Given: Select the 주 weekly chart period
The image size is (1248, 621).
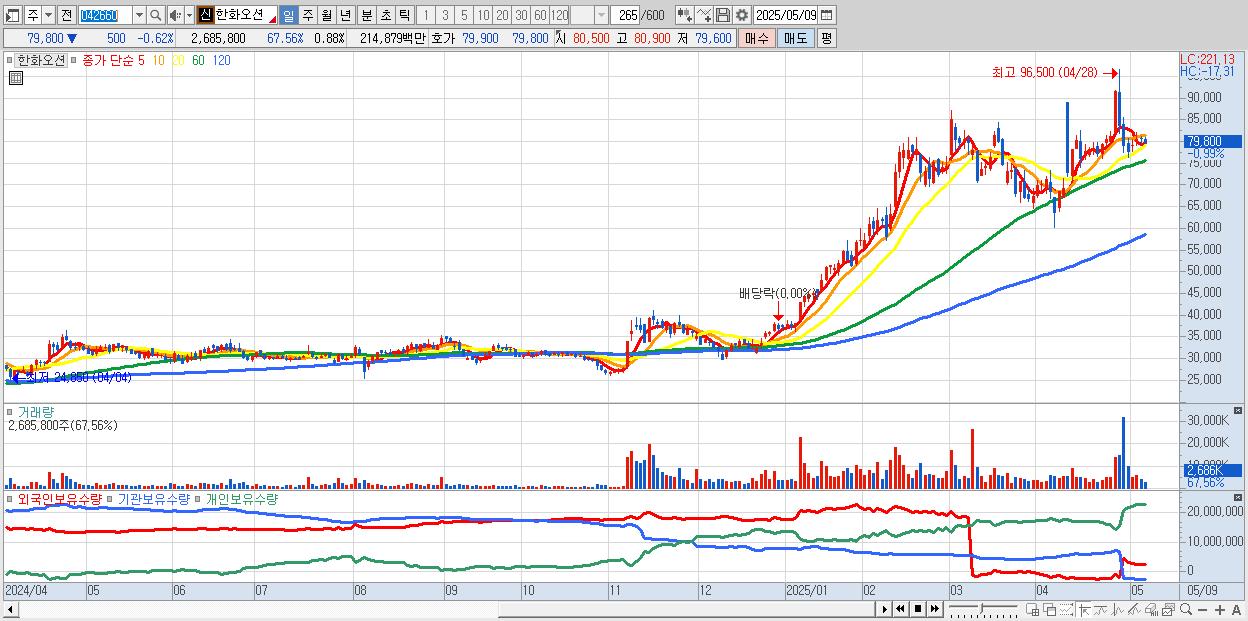Looking at the screenshot, I should 307,15.
